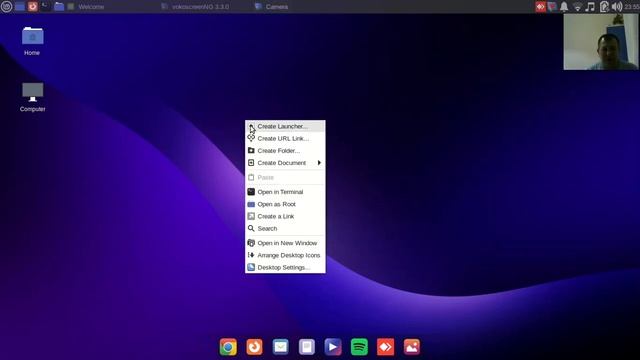Open the power manager tray icon
Viewport: 640px width, 360px height.
click(x=604, y=7)
